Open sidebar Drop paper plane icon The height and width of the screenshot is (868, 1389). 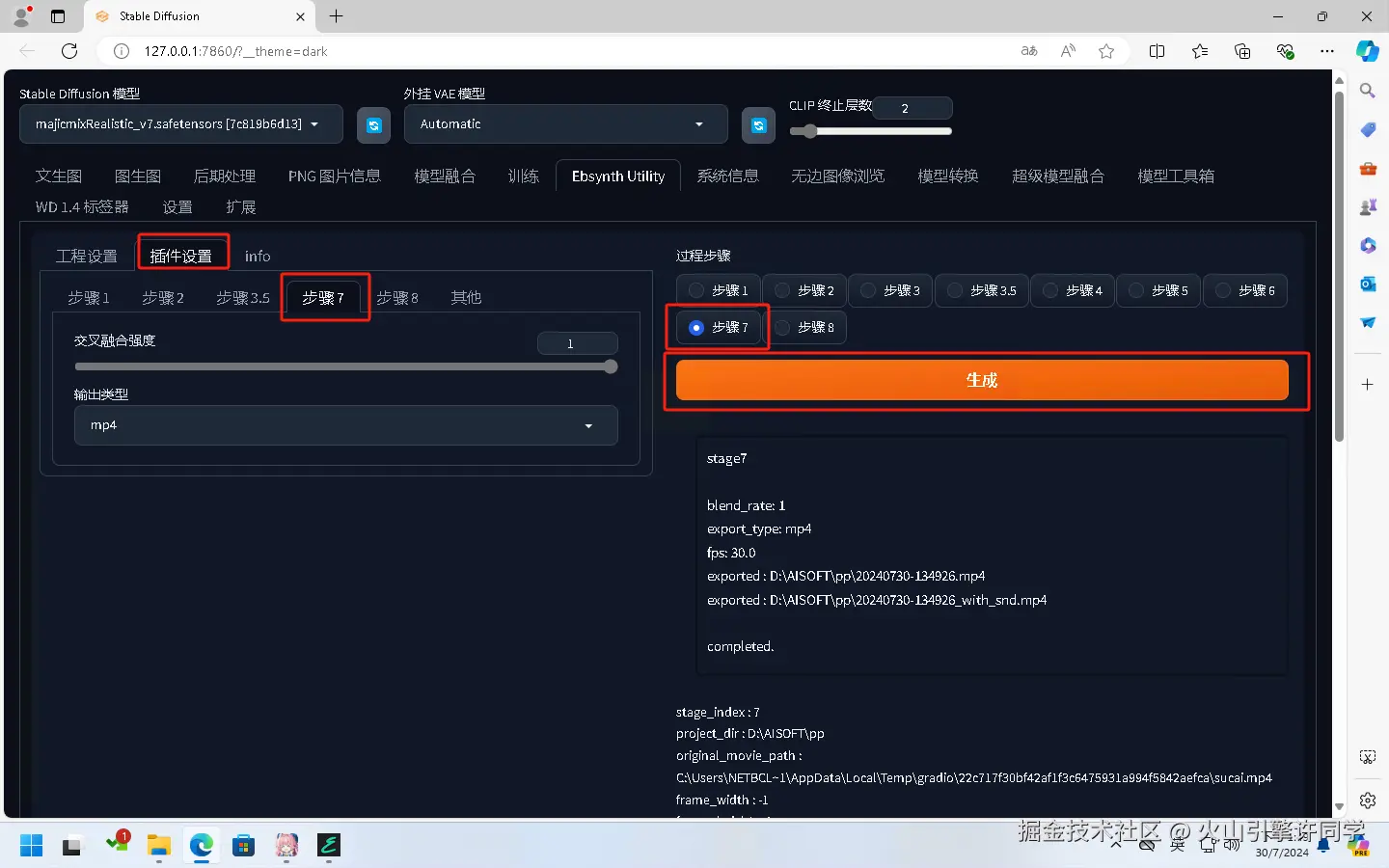[x=1367, y=322]
